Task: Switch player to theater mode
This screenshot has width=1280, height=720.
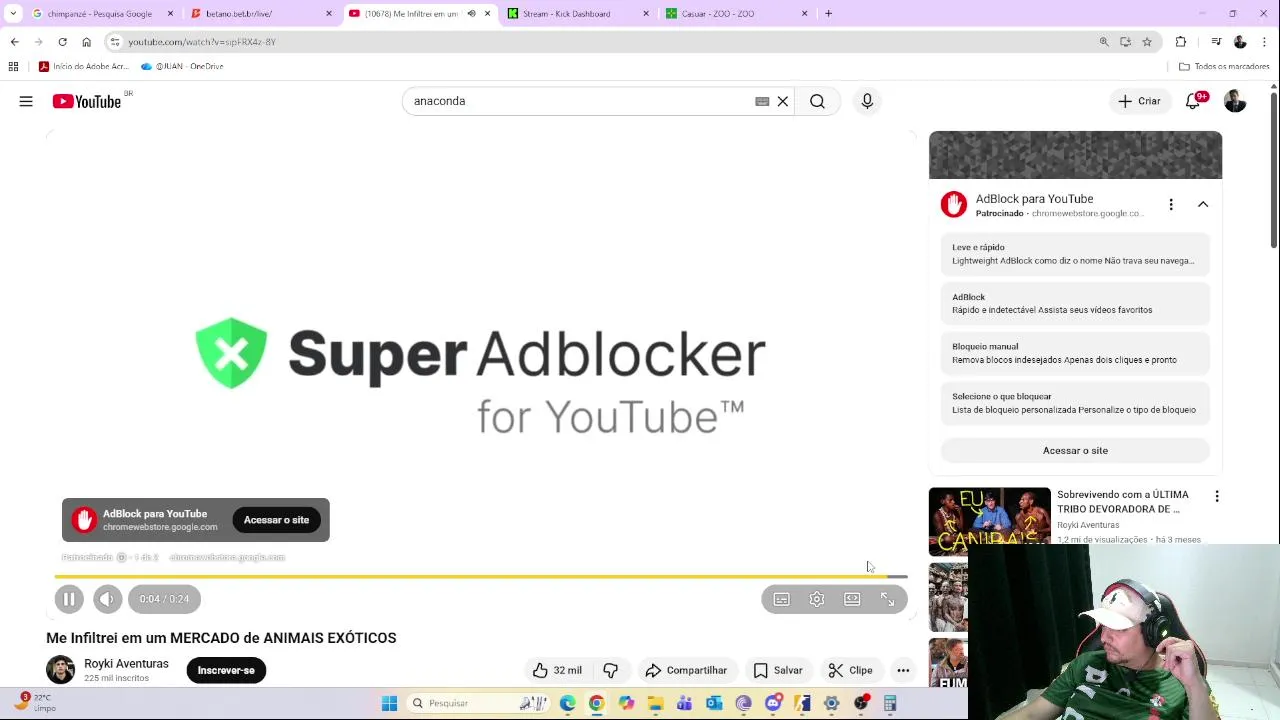Action: [x=852, y=599]
